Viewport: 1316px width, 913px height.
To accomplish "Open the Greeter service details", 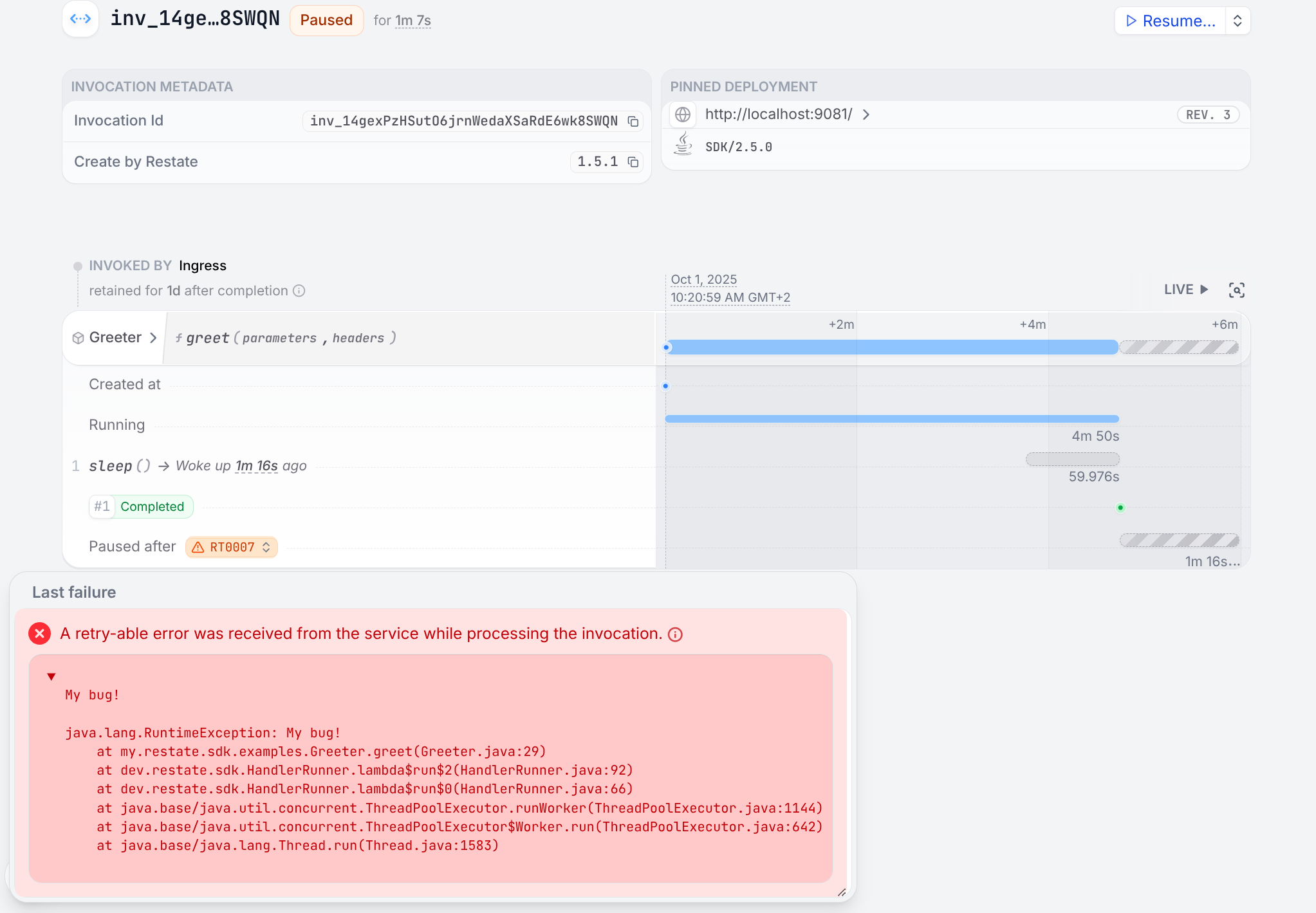I will tap(115, 338).
